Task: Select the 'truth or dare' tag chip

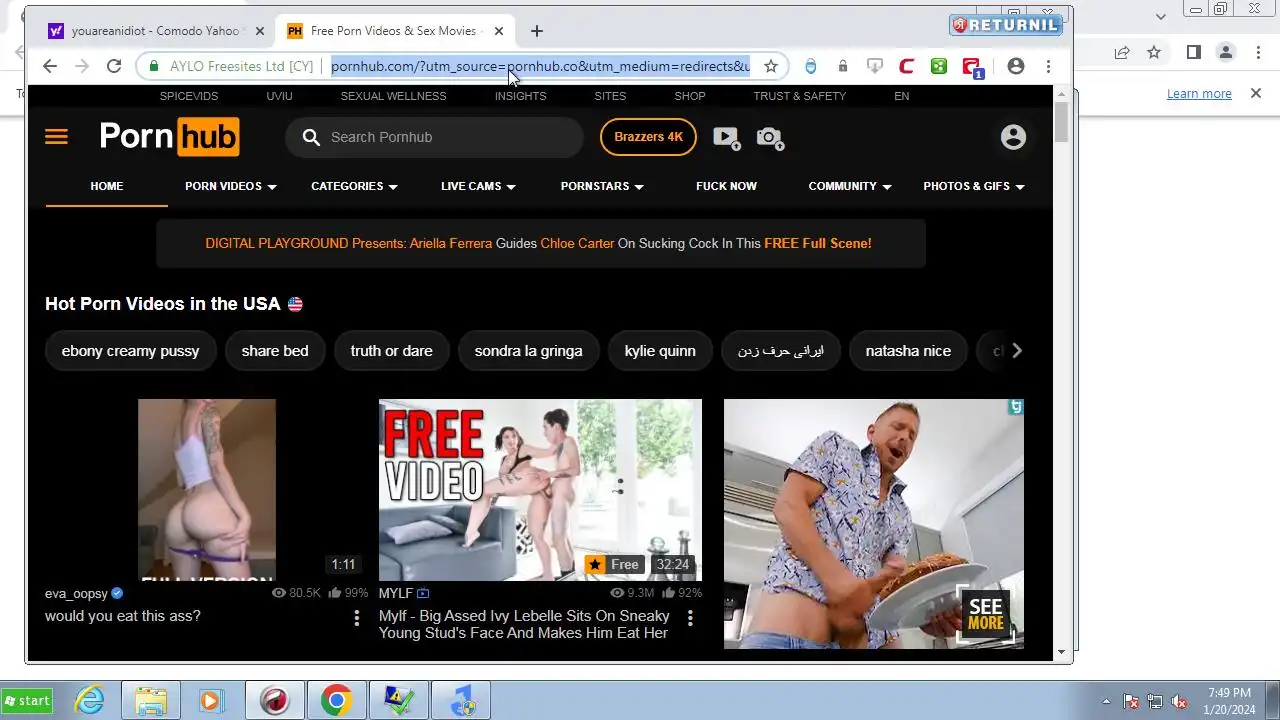Action: pos(391,351)
